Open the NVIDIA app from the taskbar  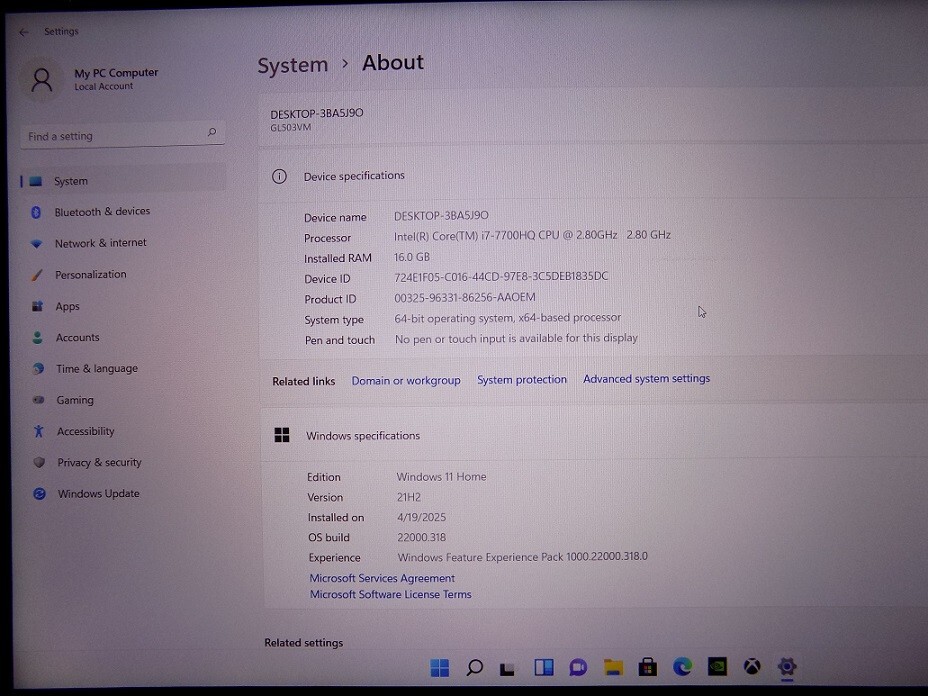[x=717, y=667]
